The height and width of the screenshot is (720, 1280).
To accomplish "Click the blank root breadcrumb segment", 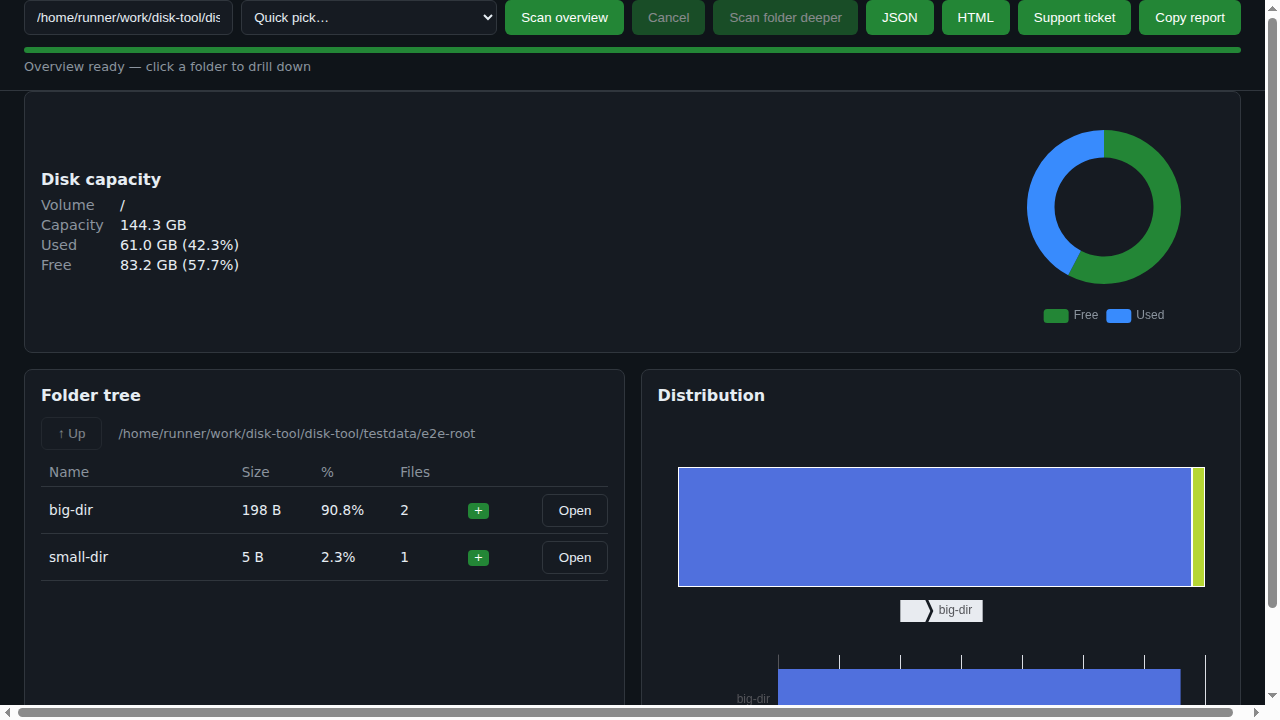I will click(x=913, y=611).
